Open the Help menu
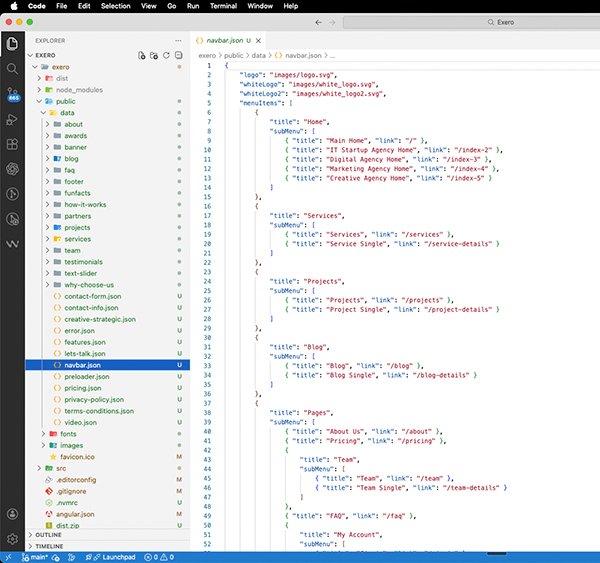600x563 pixels. click(x=291, y=6)
